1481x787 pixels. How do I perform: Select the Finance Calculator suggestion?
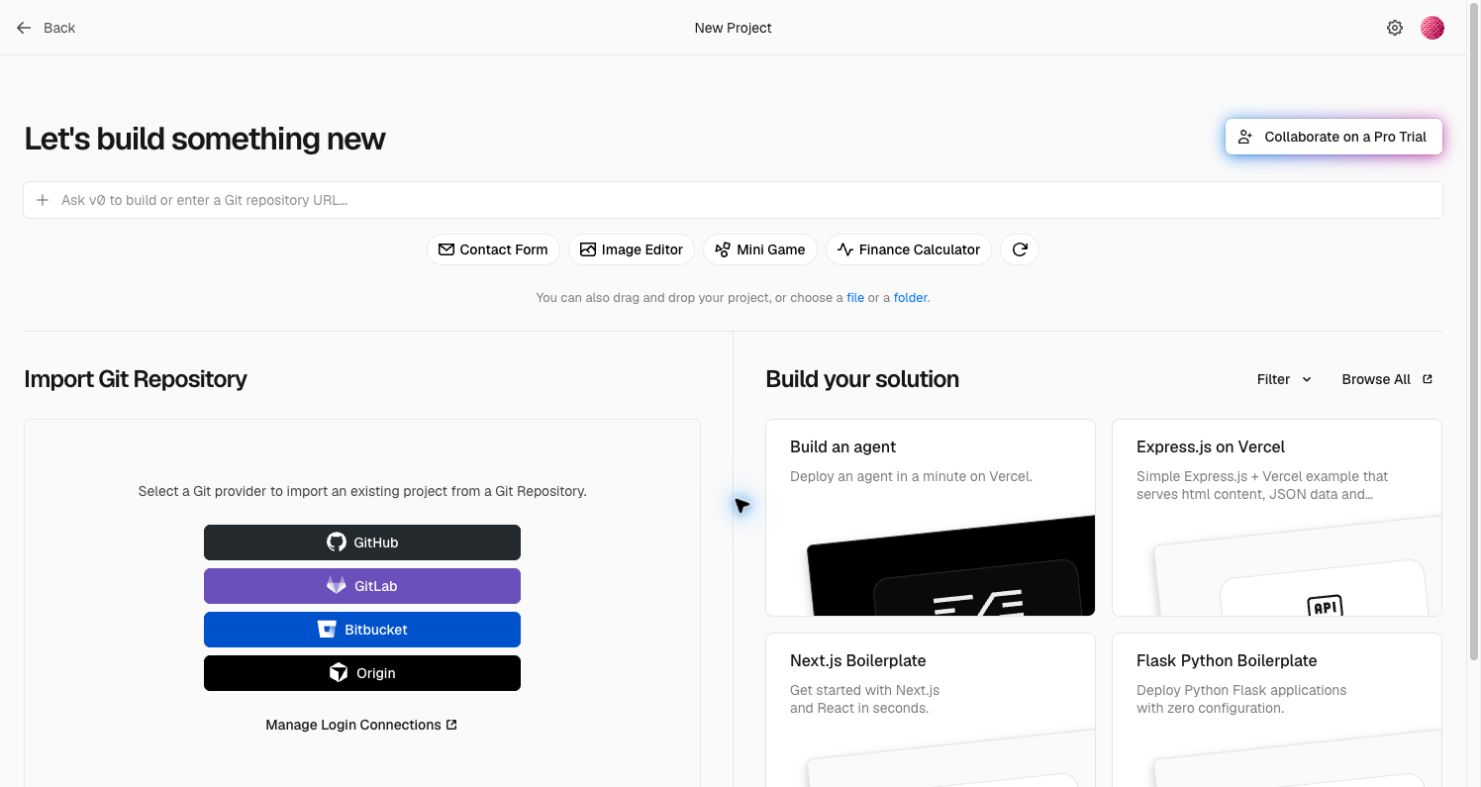coord(908,250)
